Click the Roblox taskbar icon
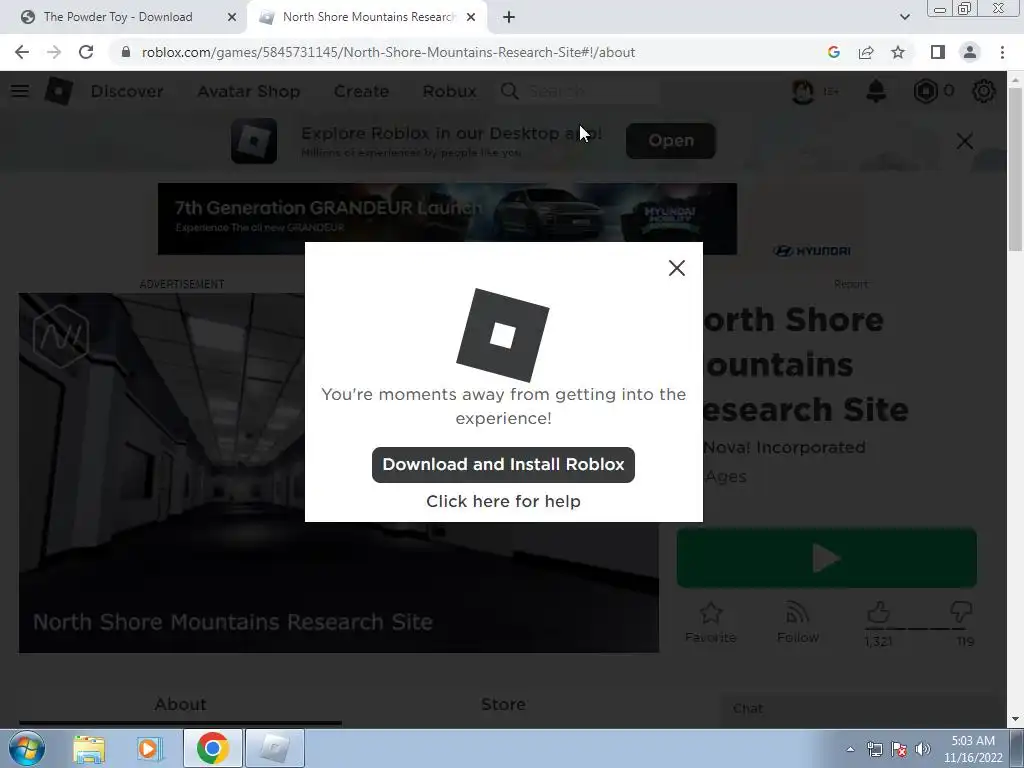 click(274, 748)
